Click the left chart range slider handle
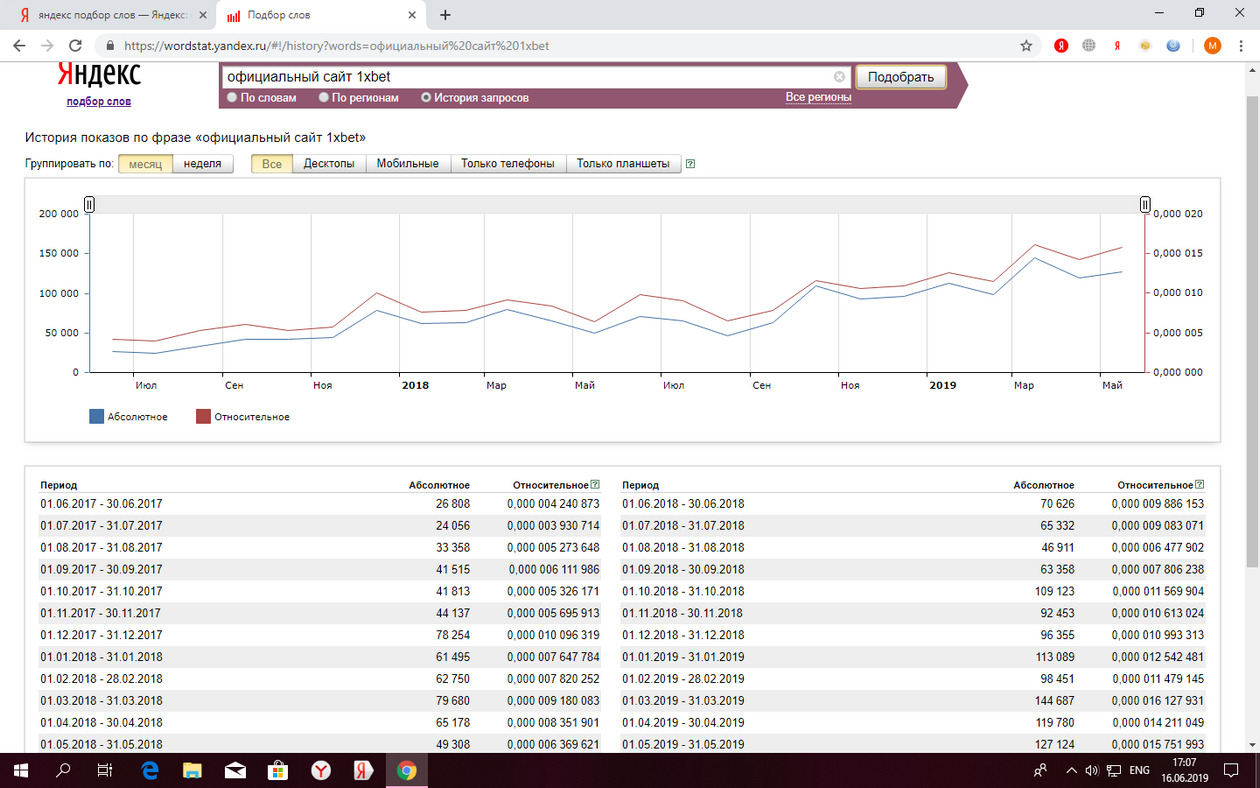 pyautogui.click(x=89, y=204)
